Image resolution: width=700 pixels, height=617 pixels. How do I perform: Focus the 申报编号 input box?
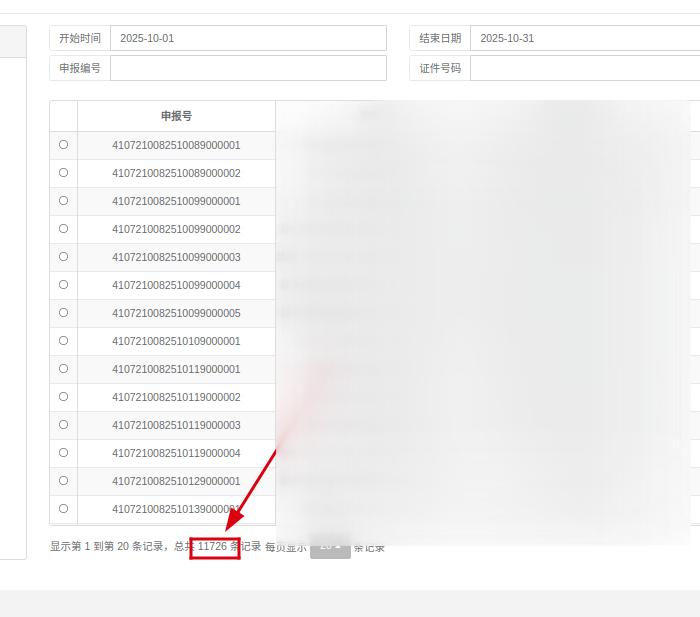click(248, 68)
